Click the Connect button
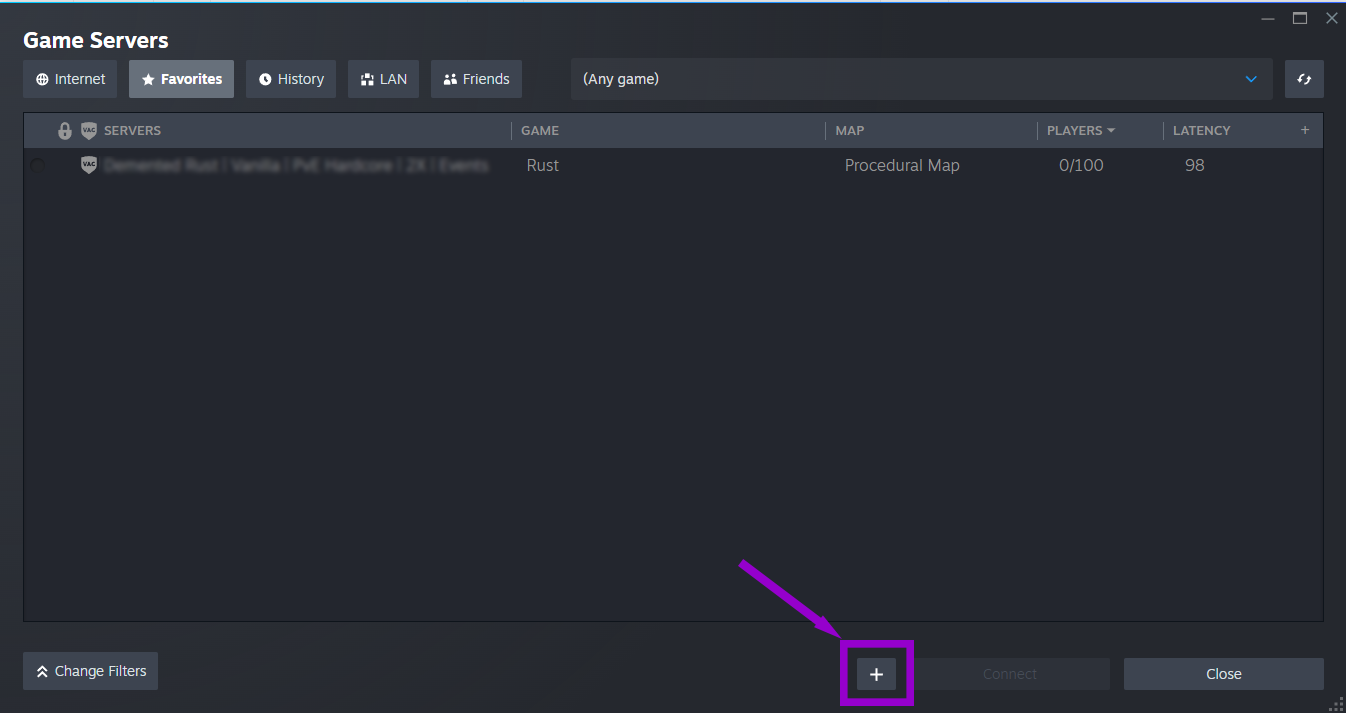Screen dimensions: 1346x713 point(1009,673)
